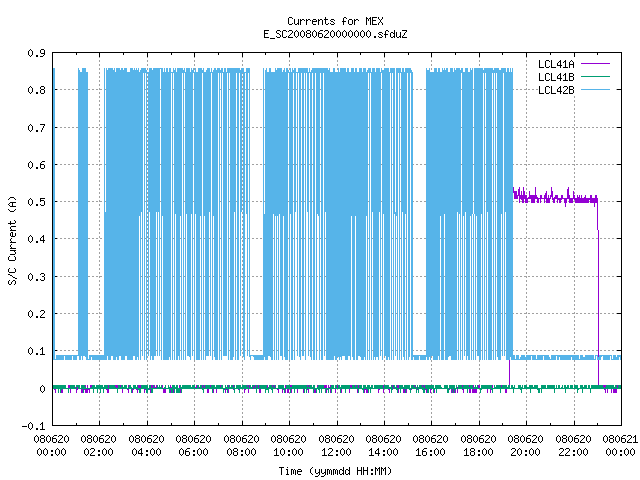Click the 0.6 y-axis tick label
The height and width of the screenshot is (480, 640).
36,165
